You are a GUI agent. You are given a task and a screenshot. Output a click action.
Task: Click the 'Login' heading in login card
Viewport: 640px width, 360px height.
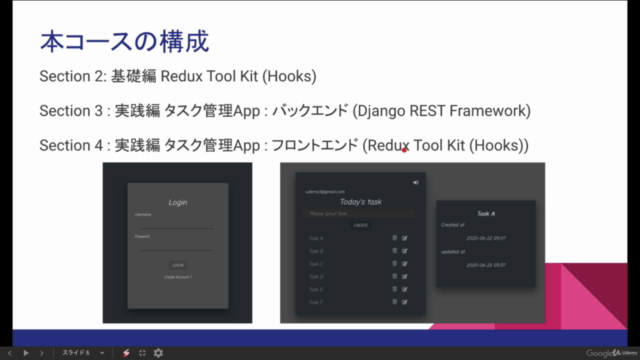[x=178, y=202]
